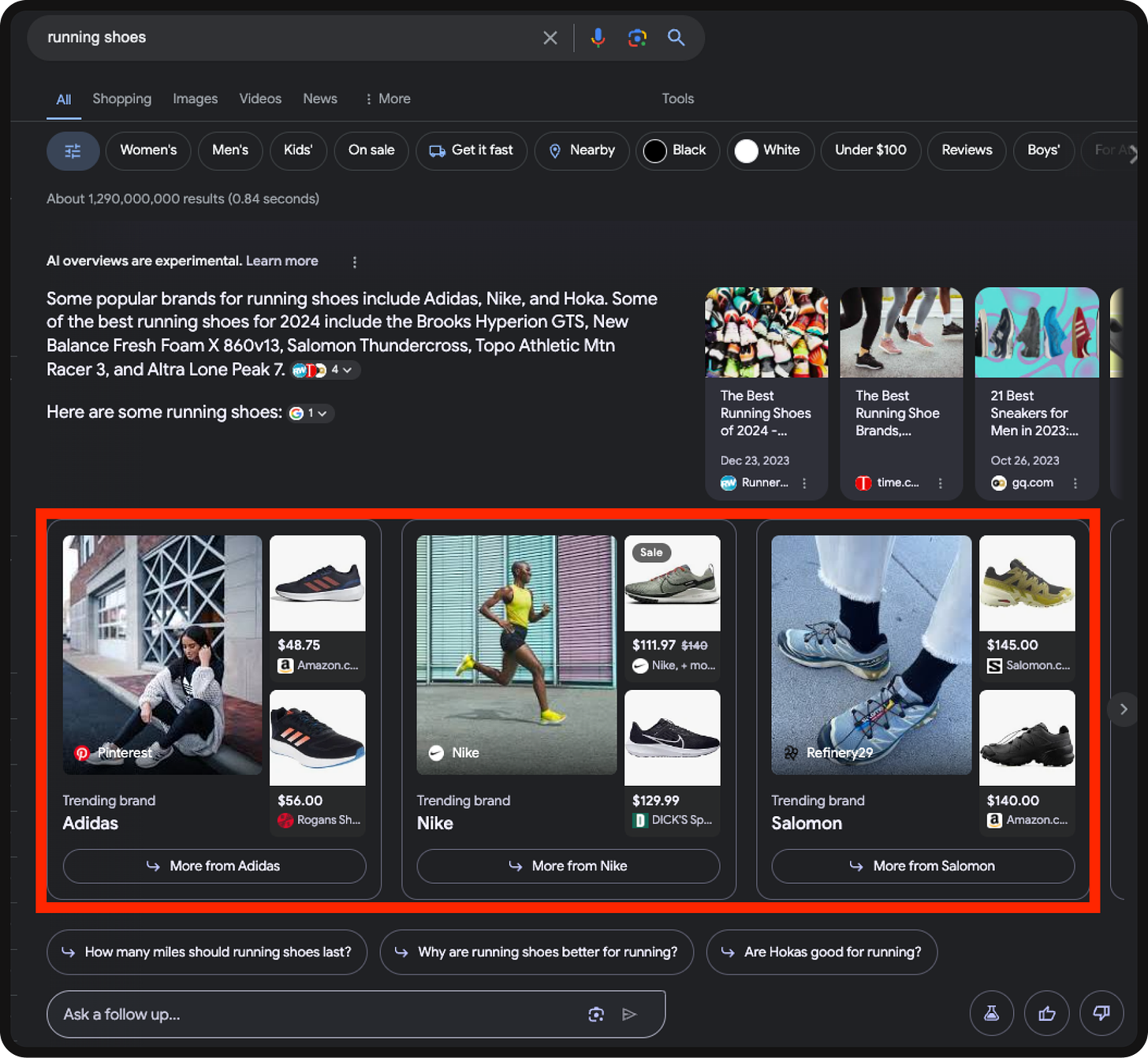The height and width of the screenshot is (1058, 1148).
Task: Toggle the Get it fast filter chip
Action: point(471,151)
